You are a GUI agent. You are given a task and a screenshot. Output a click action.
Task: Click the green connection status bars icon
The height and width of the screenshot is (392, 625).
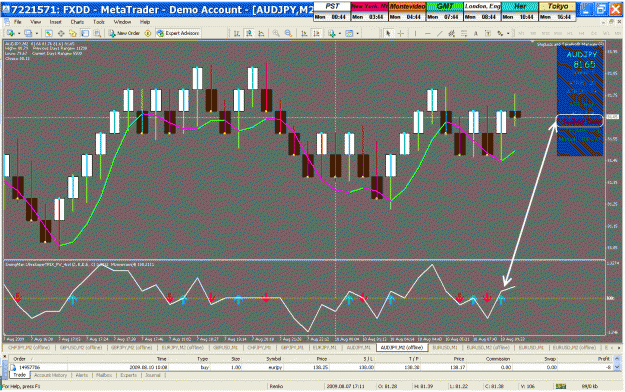point(561,386)
